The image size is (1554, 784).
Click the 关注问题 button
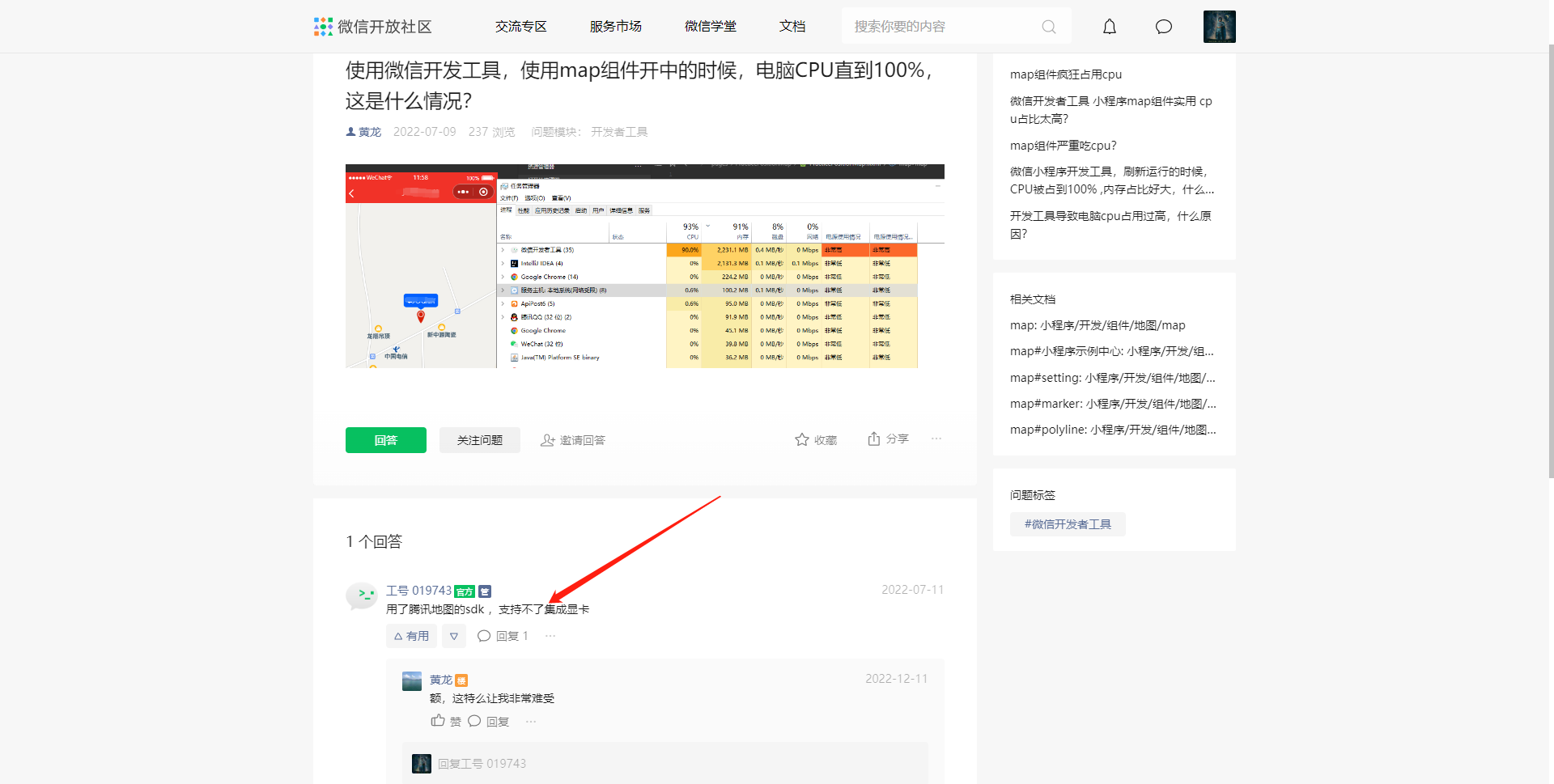tap(480, 440)
